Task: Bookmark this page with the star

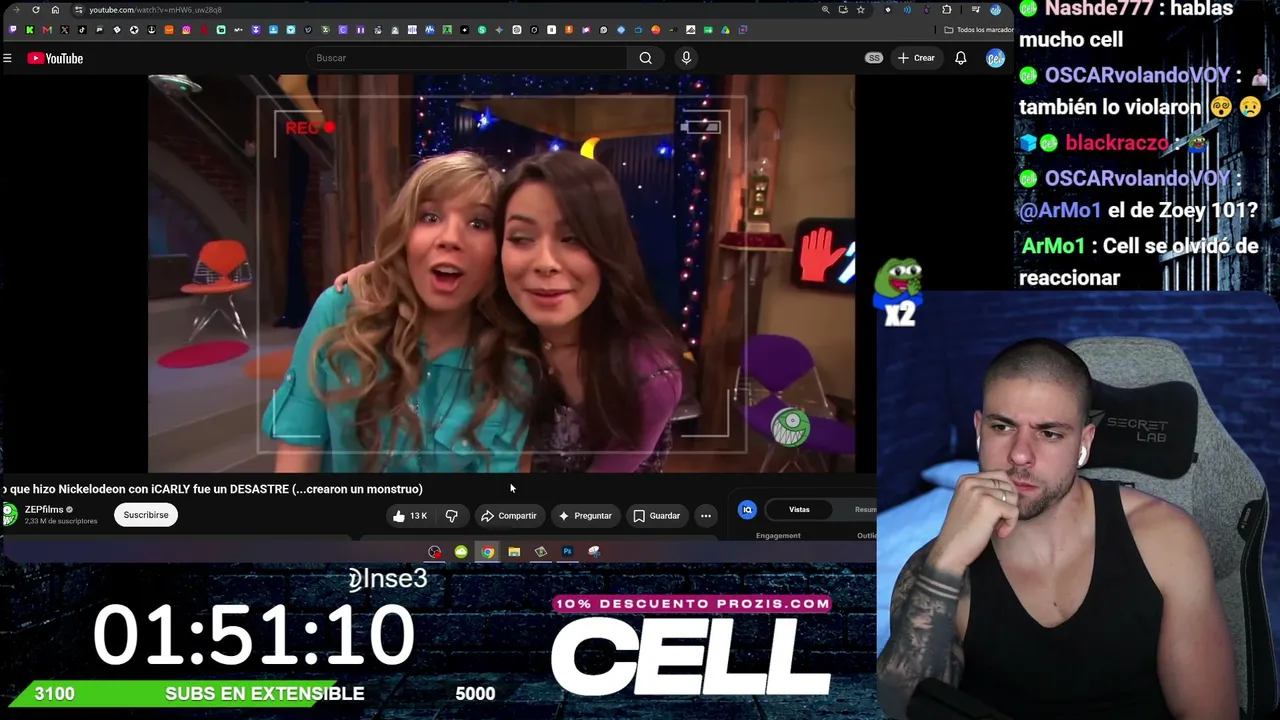Action: coord(860,10)
